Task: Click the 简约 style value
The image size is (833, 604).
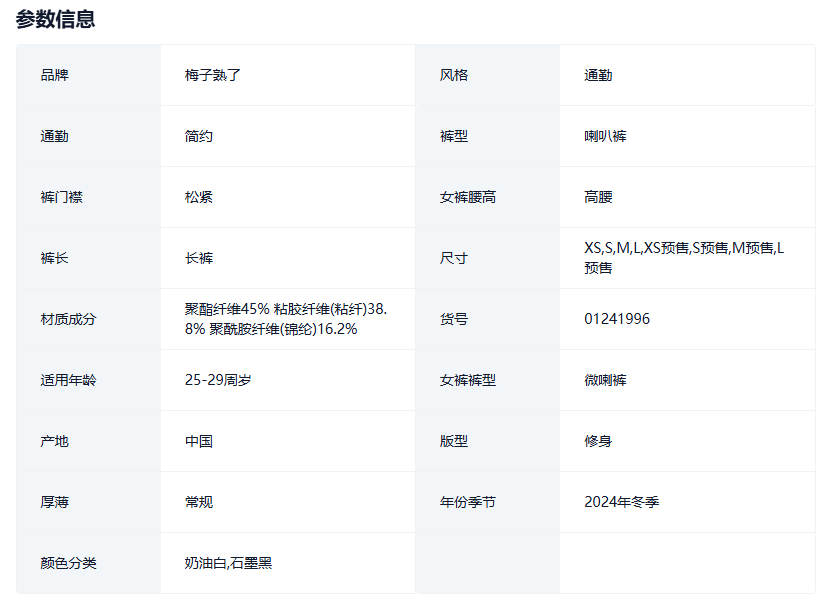Action: point(199,136)
